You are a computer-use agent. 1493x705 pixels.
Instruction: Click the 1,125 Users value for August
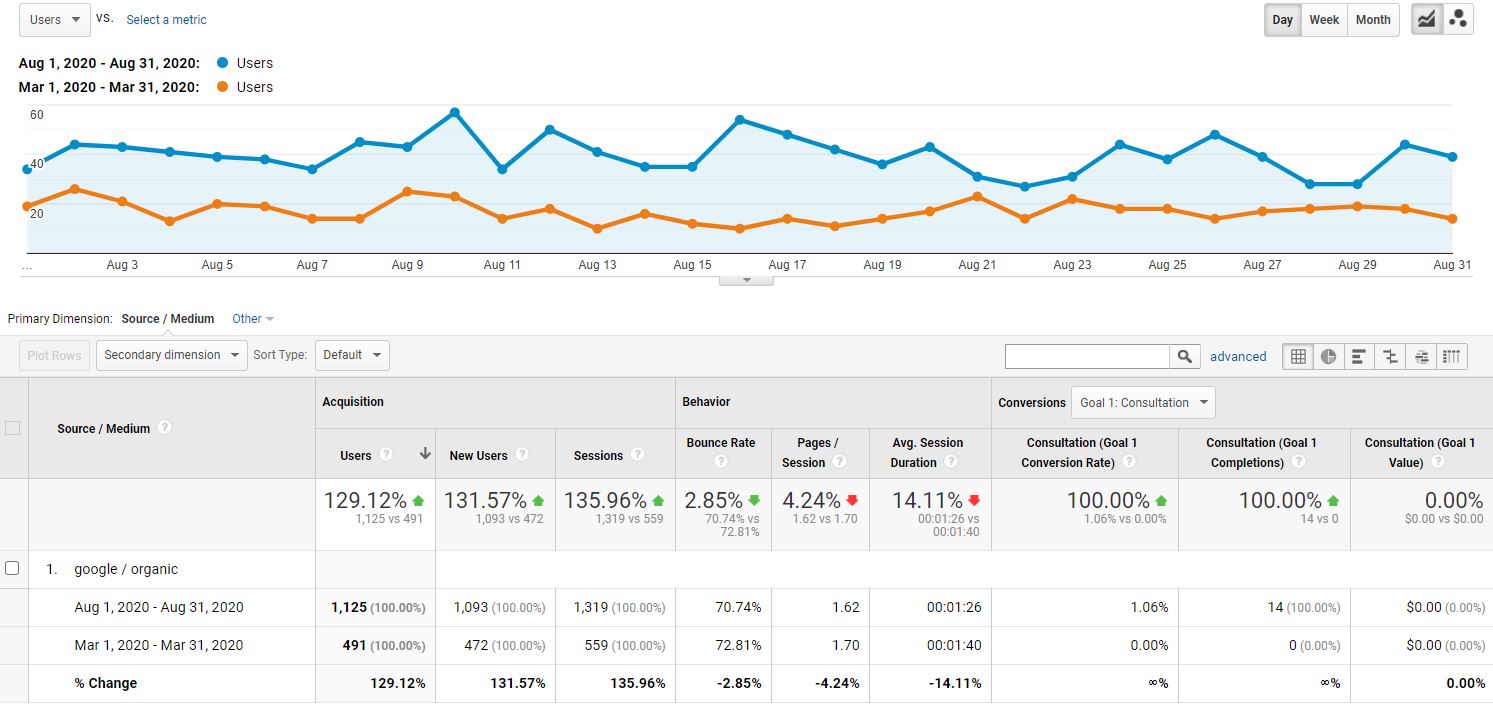(349, 607)
